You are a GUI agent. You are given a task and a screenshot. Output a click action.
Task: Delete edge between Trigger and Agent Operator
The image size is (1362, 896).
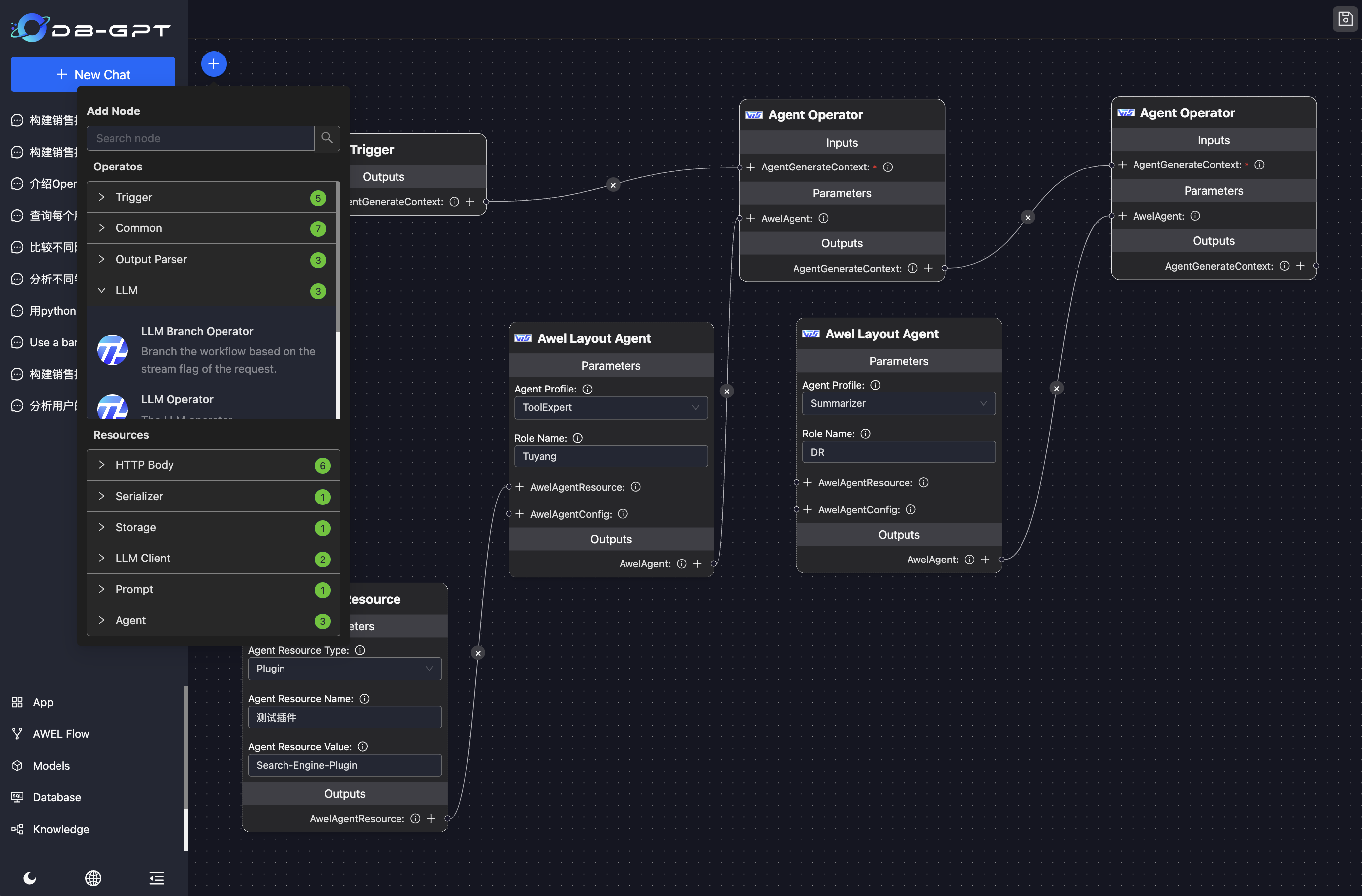613,185
